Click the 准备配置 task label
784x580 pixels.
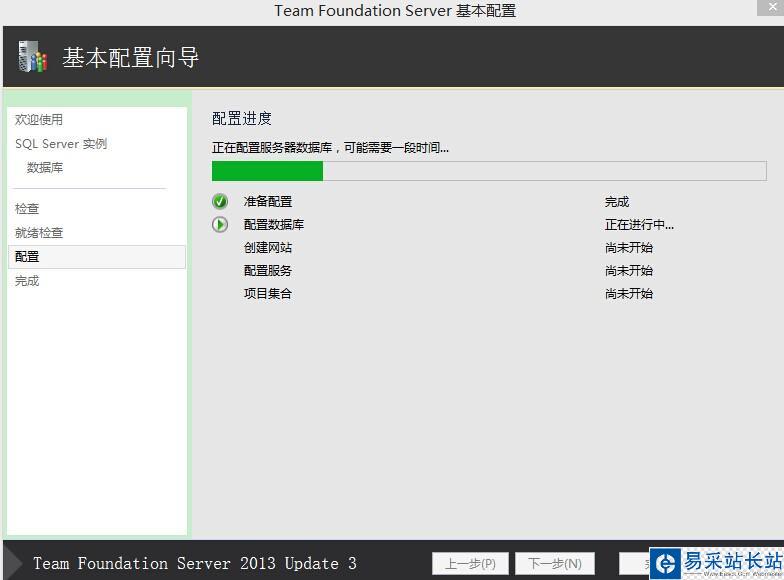coord(268,202)
